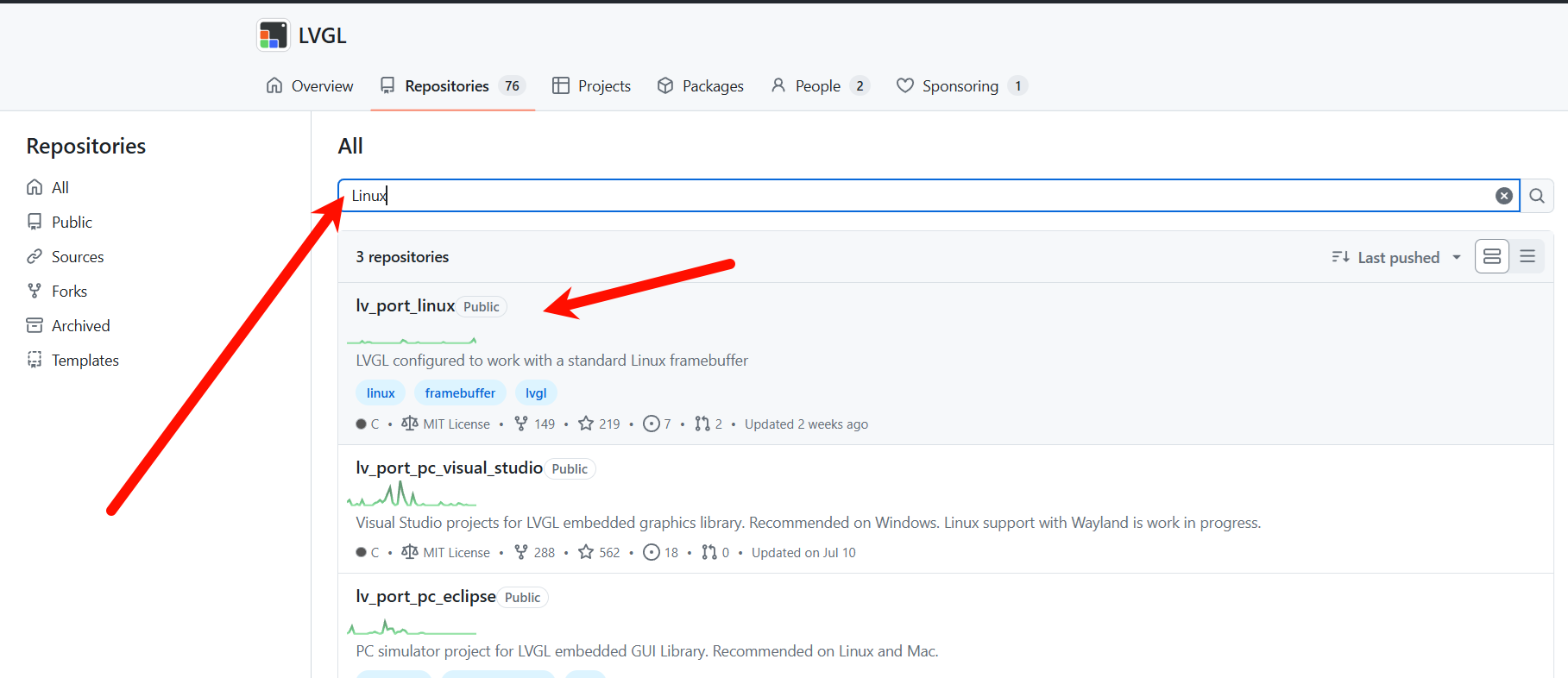
Task: View the 7 open issues of lv_port_linux
Action: (657, 424)
